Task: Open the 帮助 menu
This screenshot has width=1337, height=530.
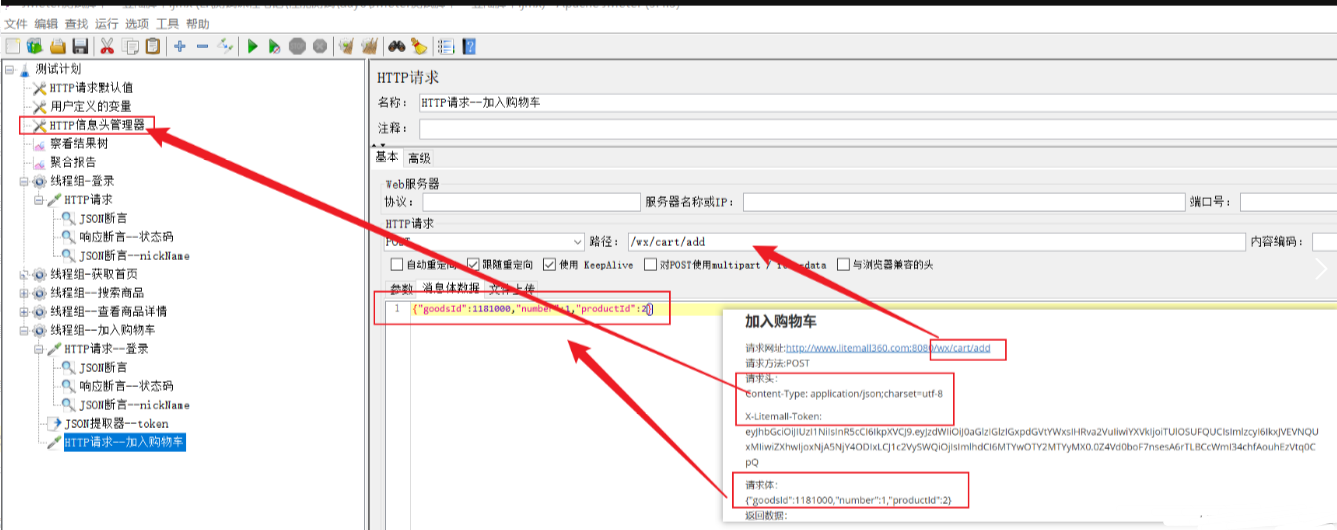Action: point(198,23)
